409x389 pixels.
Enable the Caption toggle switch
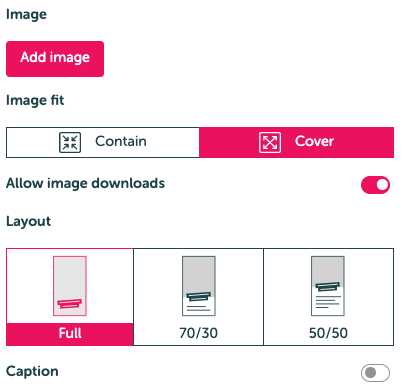click(375, 373)
